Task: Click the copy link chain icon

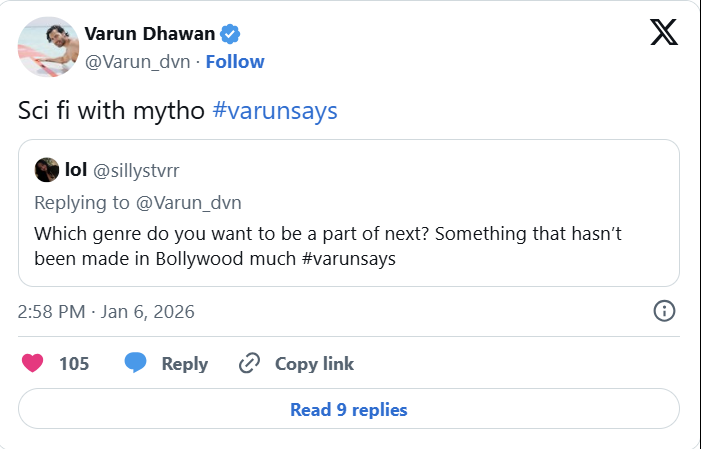Action: pyautogui.click(x=250, y=363)
